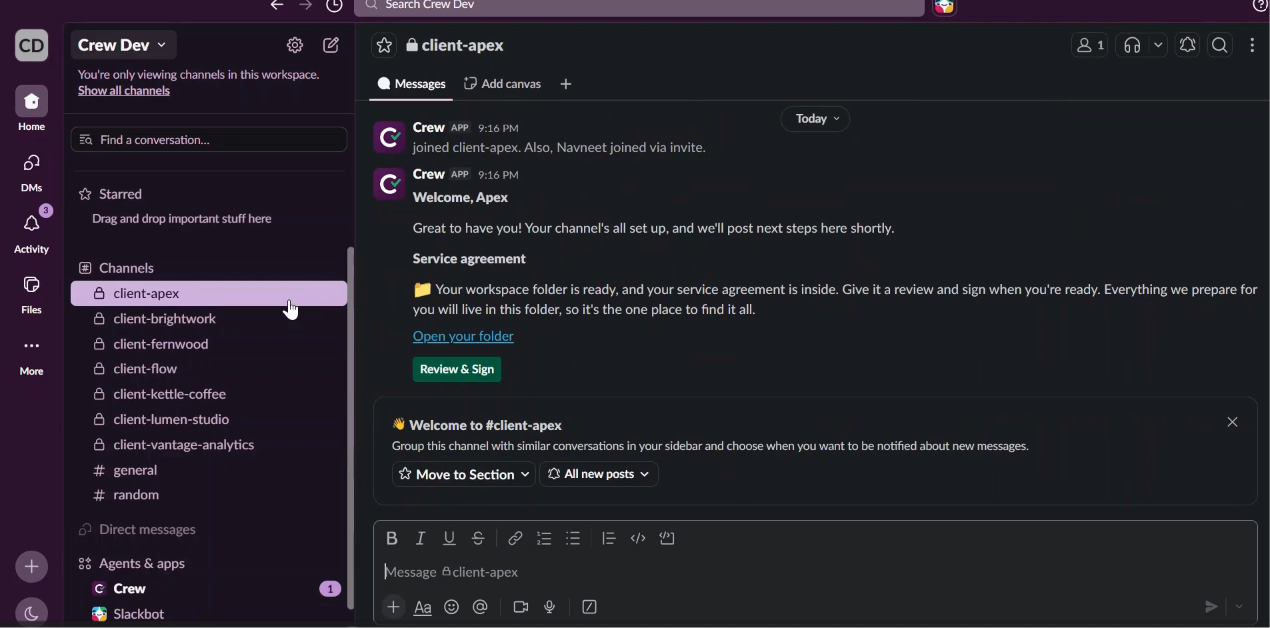Open channel more actions menu
The width and height of the screenshot is (1270, 628).
coord(1253,45)
